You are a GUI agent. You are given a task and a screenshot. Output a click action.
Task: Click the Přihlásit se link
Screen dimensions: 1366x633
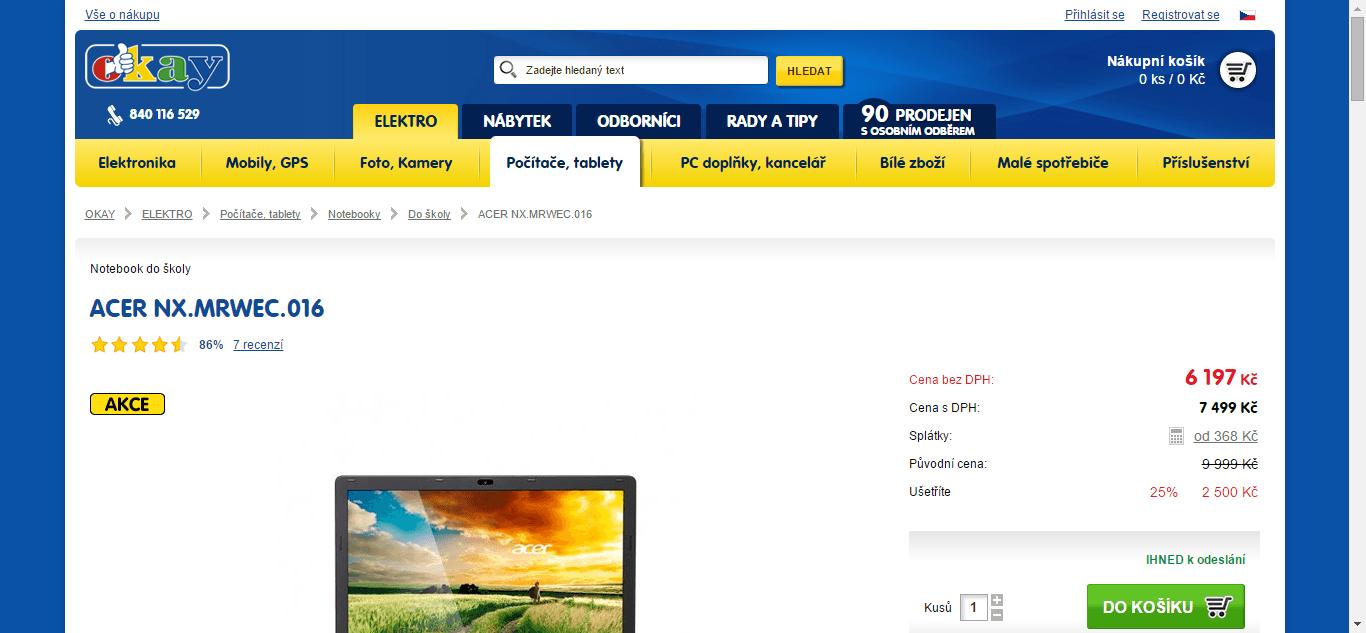pos(1095,15)
